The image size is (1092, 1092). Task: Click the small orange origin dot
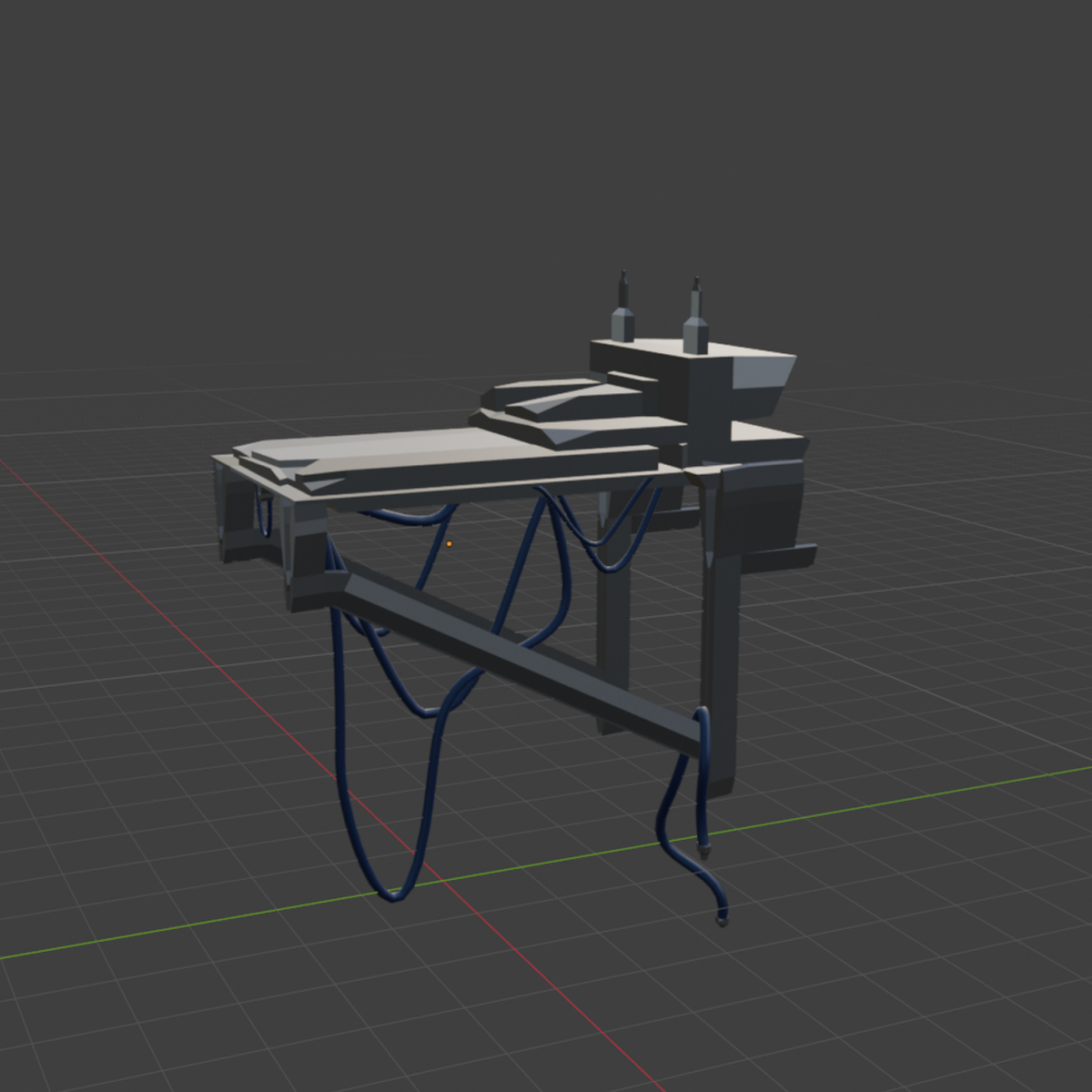click(449, 544)
